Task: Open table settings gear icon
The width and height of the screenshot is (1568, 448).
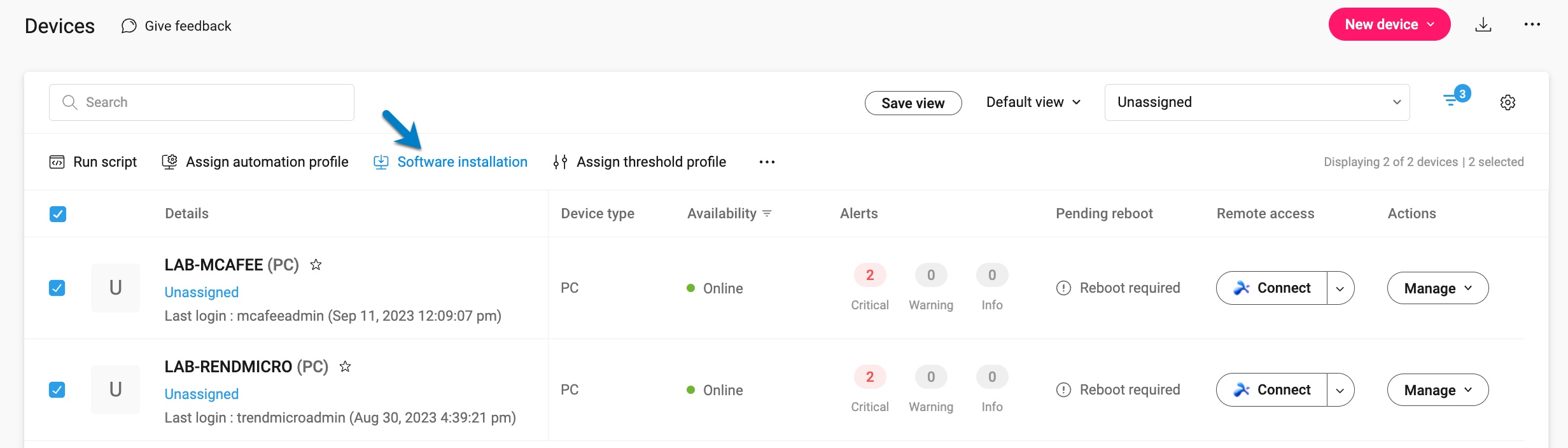Action: pyautogui.click(x=1508, y=102)
